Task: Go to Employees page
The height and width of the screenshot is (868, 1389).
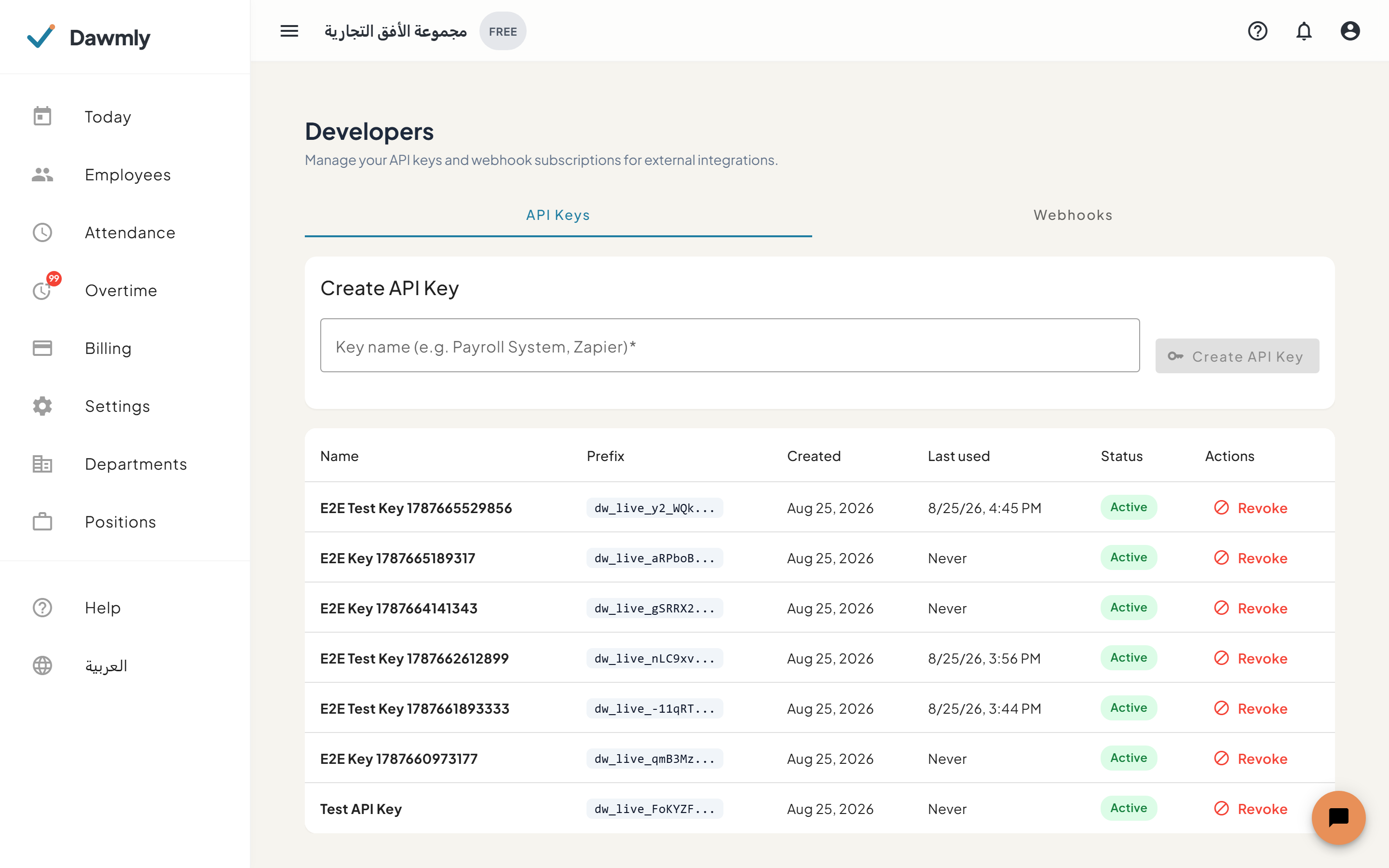Action: point(127,175)
